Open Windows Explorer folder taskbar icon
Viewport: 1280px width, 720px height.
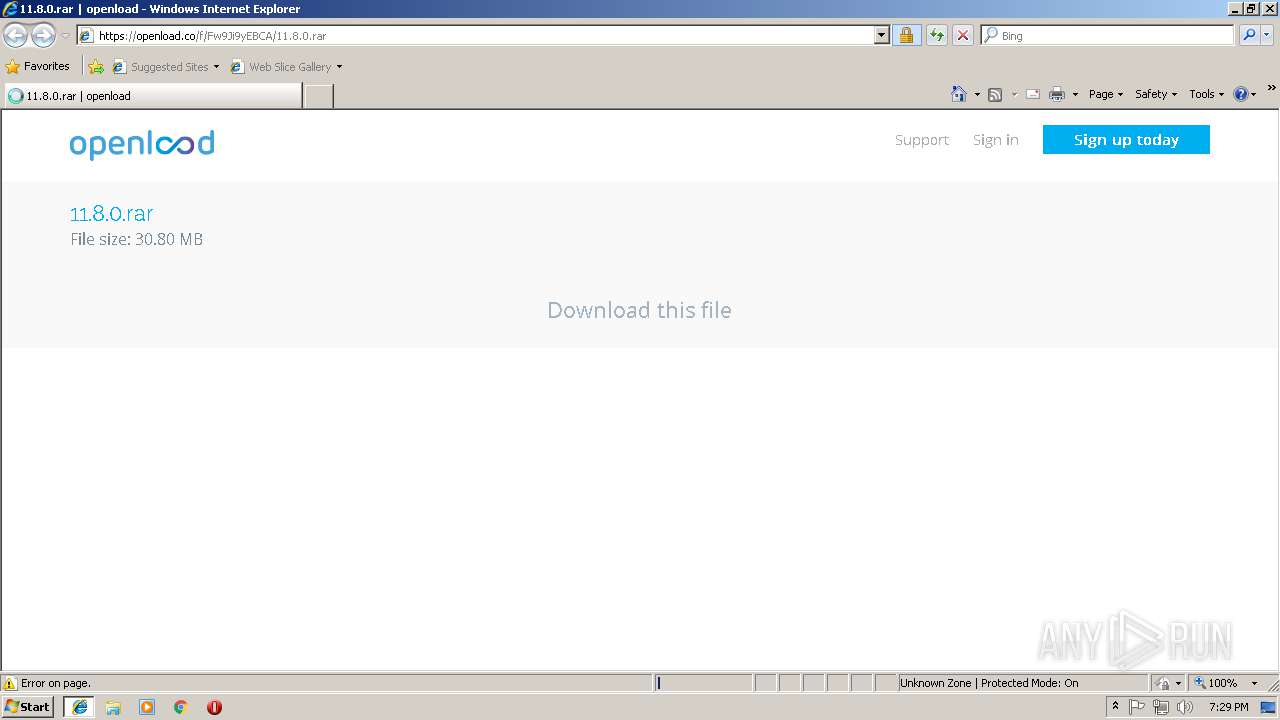coord(113,707)
